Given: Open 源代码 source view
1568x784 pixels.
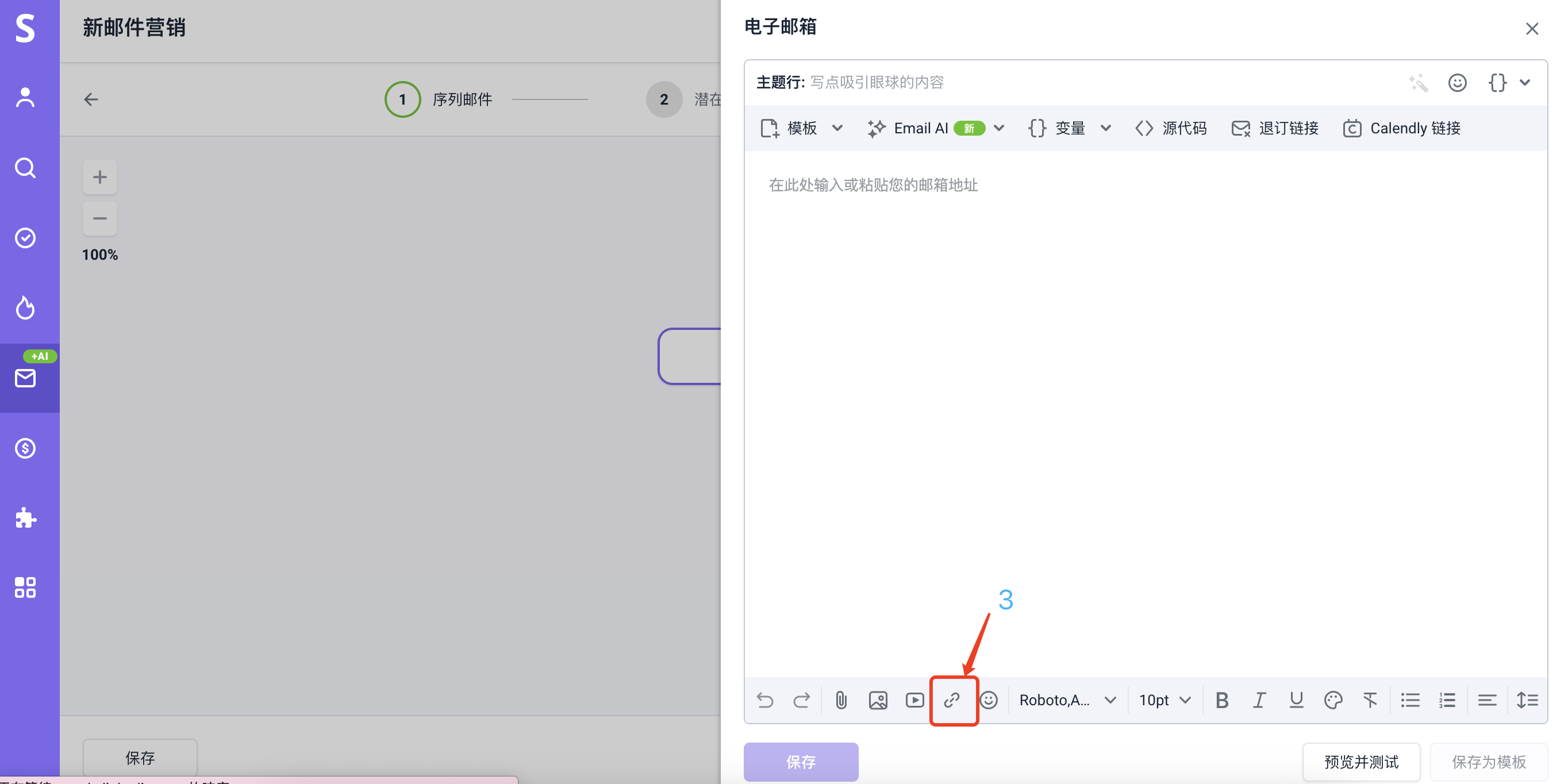Looking at the screenshot, I should point(1170,128).
